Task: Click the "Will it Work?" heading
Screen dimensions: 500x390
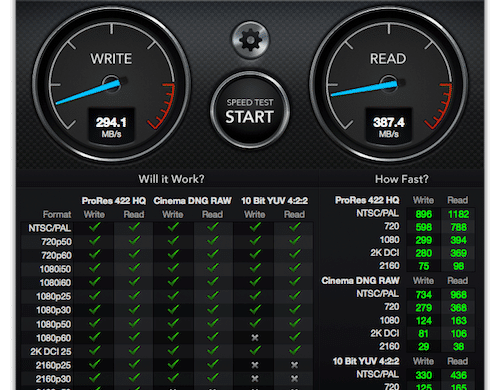Action: click(x=171, y=179)
